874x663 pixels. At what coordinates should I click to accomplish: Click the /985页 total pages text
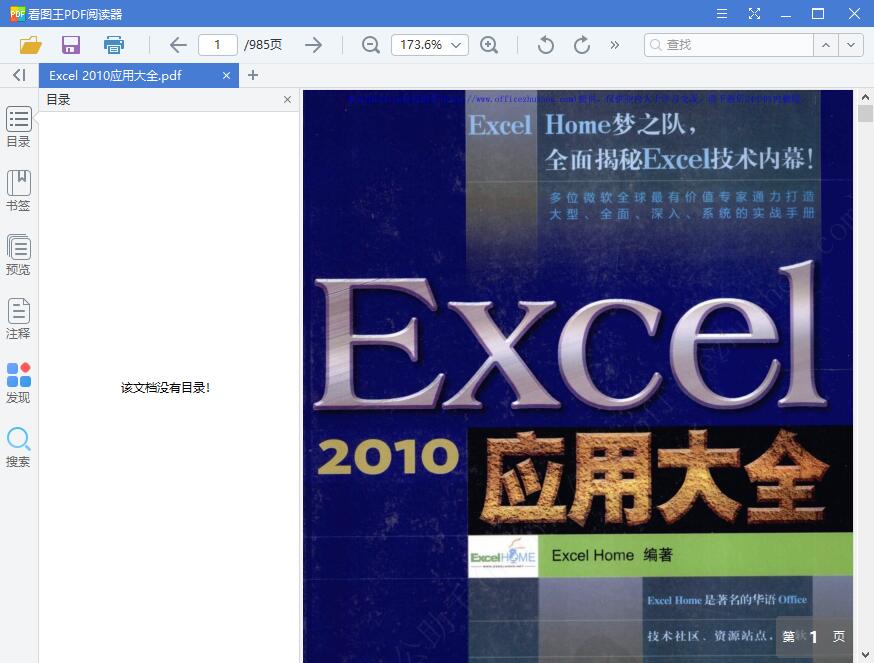point(263,45)
